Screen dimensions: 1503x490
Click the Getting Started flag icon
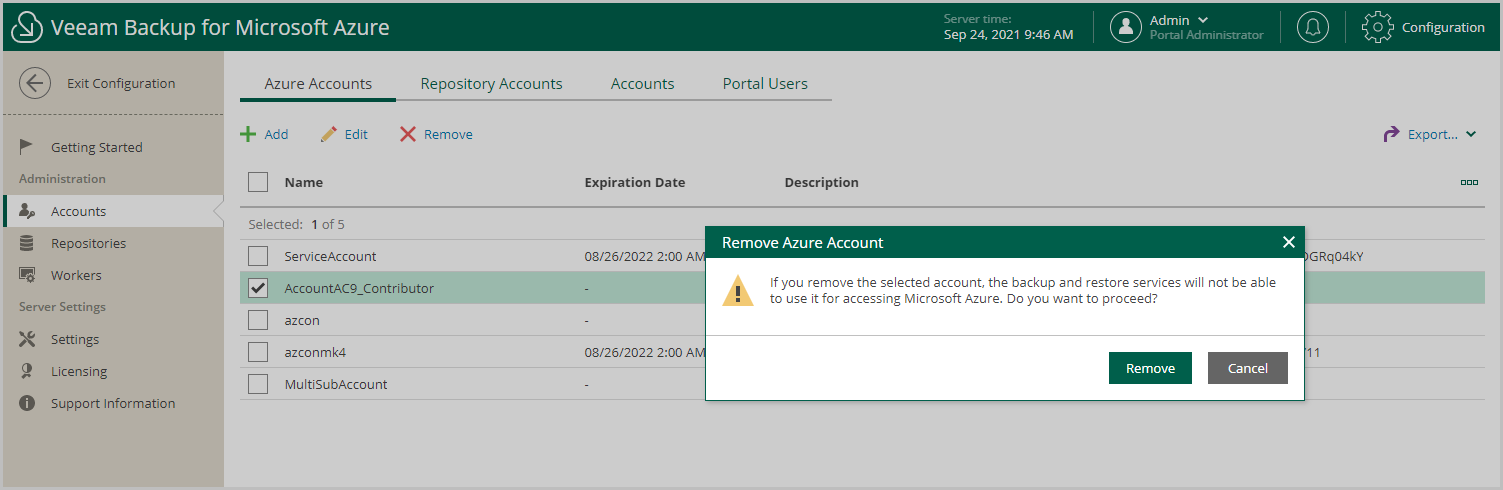click(x=27, y=147)
